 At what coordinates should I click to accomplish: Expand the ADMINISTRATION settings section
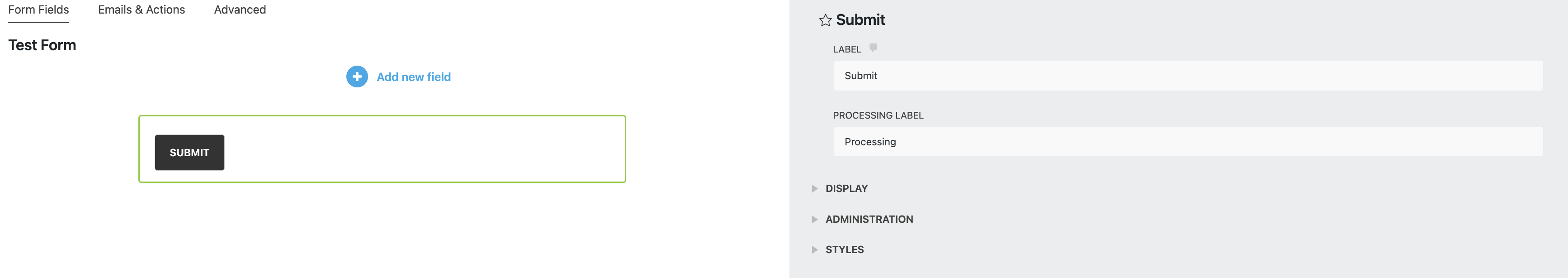(x=869, y=219)
